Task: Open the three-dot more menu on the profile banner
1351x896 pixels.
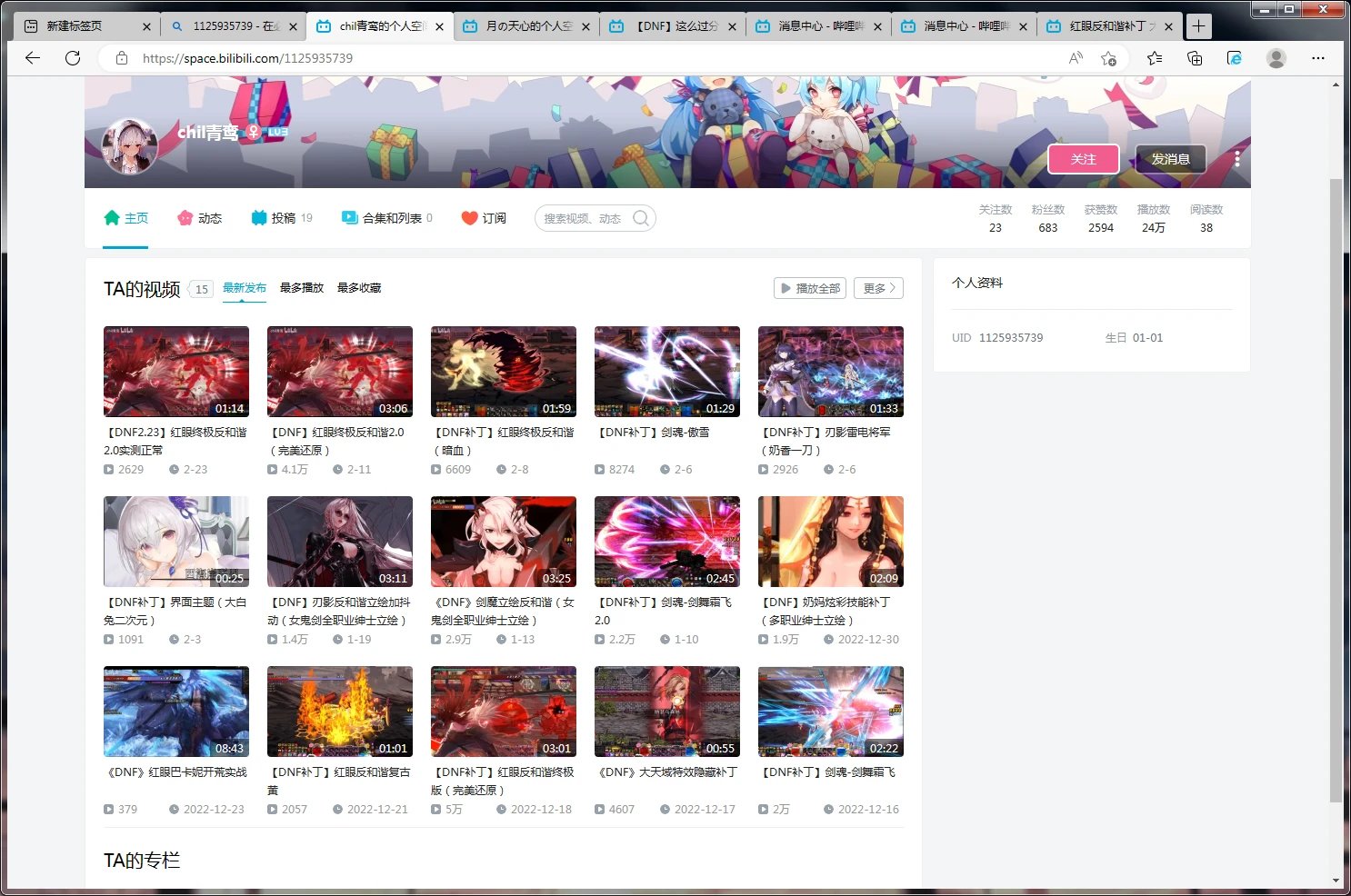Action: [x=1236, y=159]
